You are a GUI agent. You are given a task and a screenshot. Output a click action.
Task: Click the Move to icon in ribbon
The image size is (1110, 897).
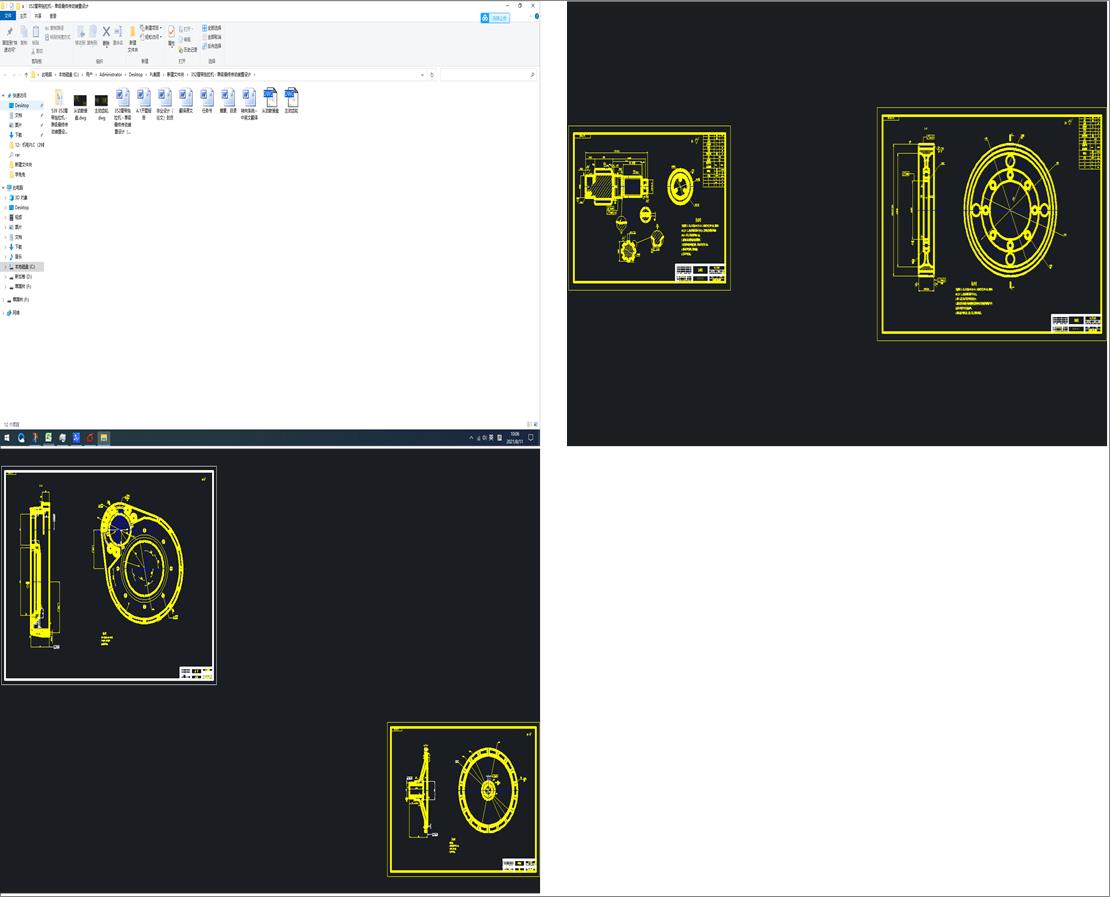tap(81, 32)
